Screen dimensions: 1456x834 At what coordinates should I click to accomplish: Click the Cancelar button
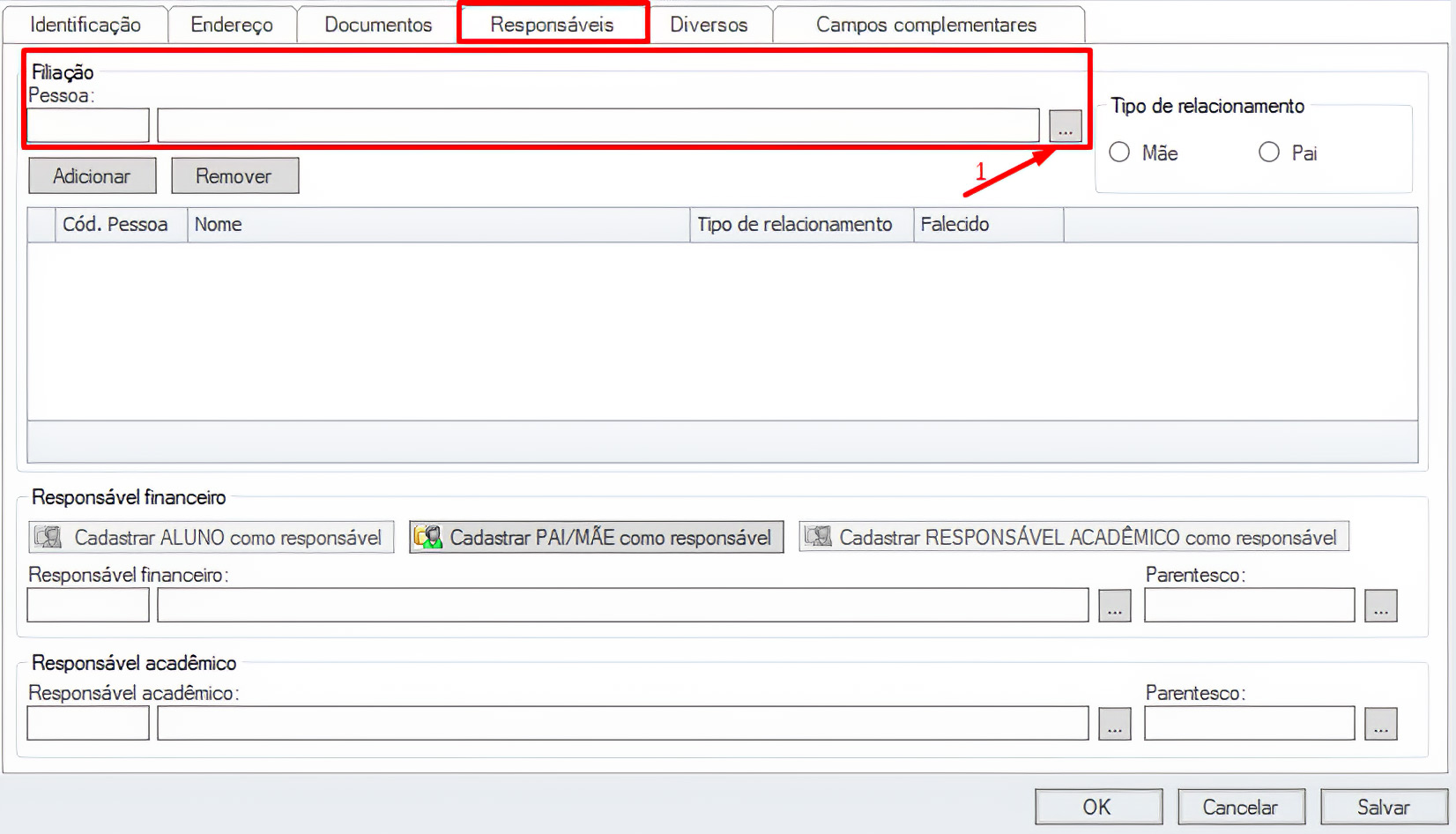(1239, 807)
